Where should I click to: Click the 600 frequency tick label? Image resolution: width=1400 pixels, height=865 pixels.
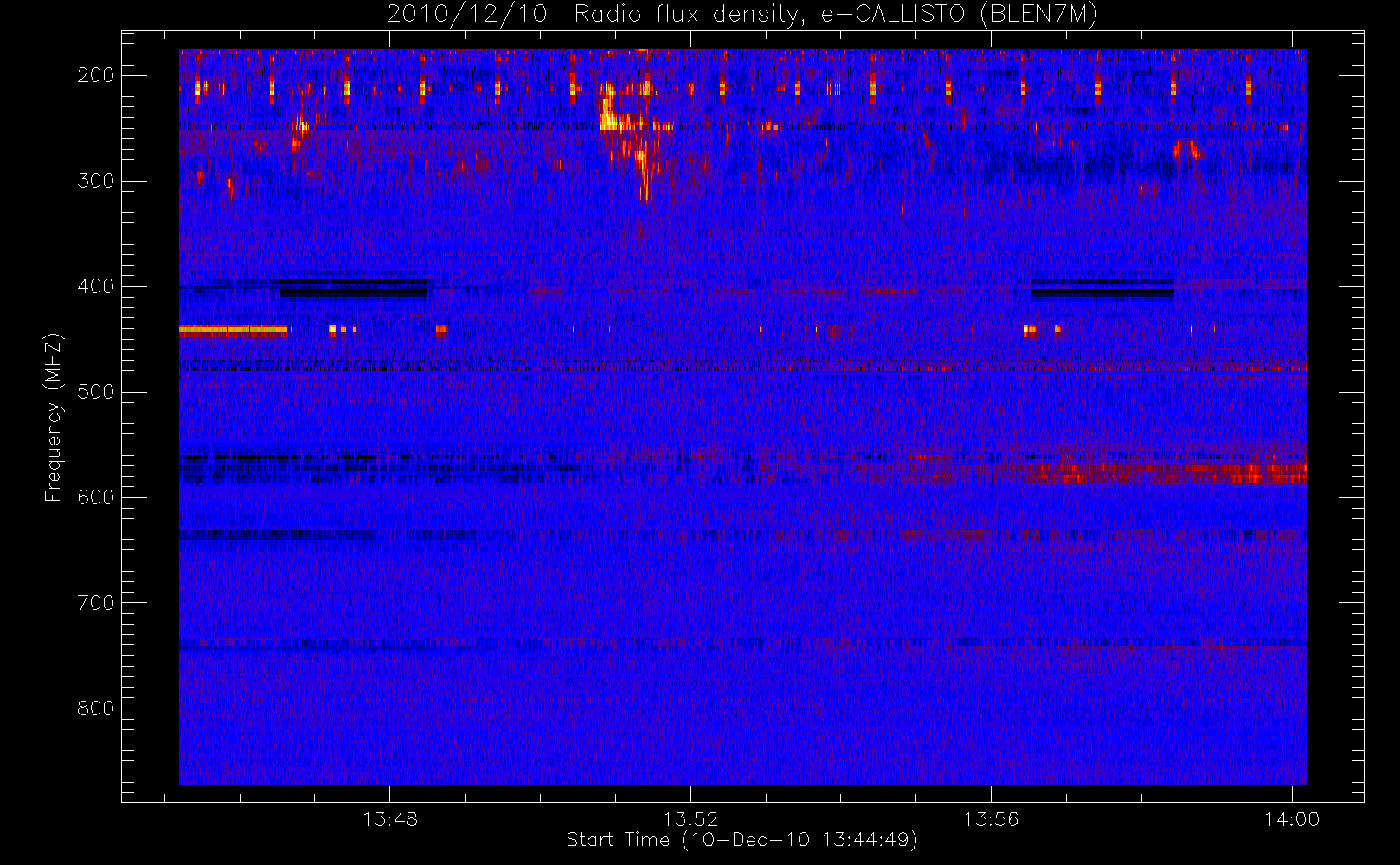pyautogui.click(x=95, y=497)
